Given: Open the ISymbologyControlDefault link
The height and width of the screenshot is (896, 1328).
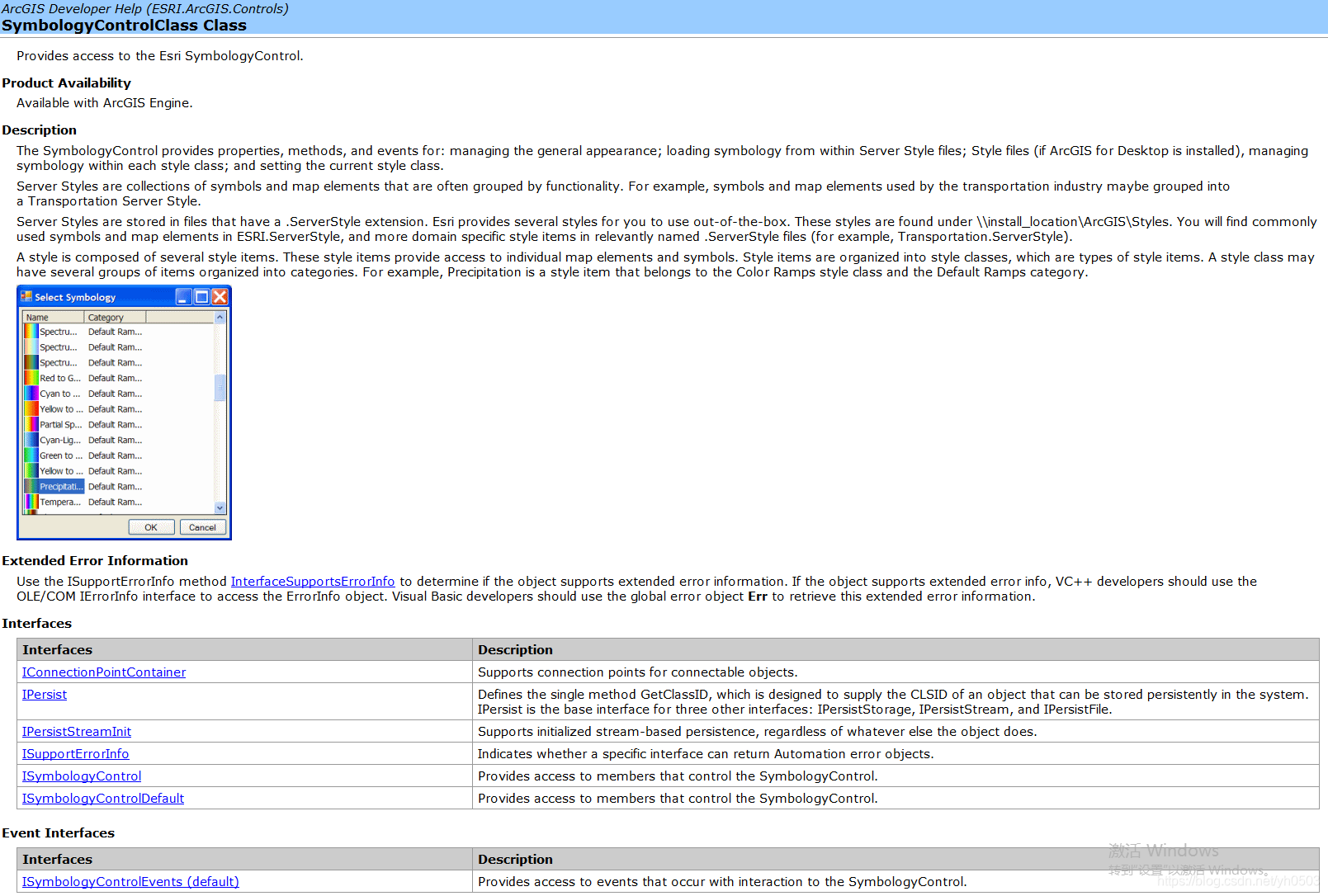Looking at the screenshot, I should (x=103, y=799).
